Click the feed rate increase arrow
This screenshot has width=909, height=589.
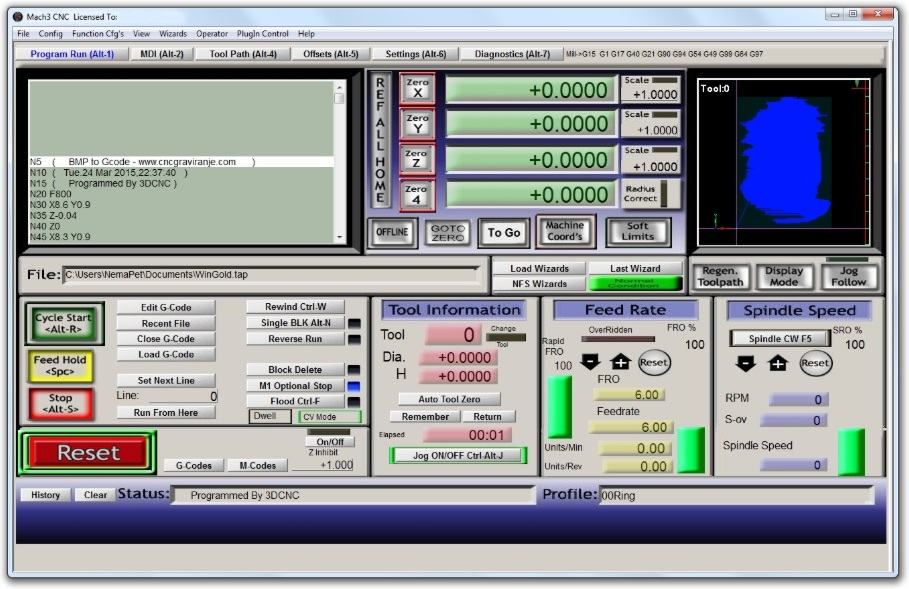(620, 362)
